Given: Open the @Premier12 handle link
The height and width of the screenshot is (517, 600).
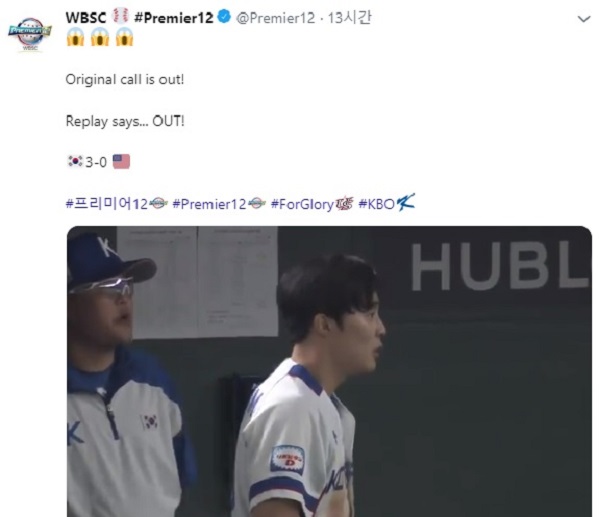Looking at the screenshot, I should click(276, 18).
